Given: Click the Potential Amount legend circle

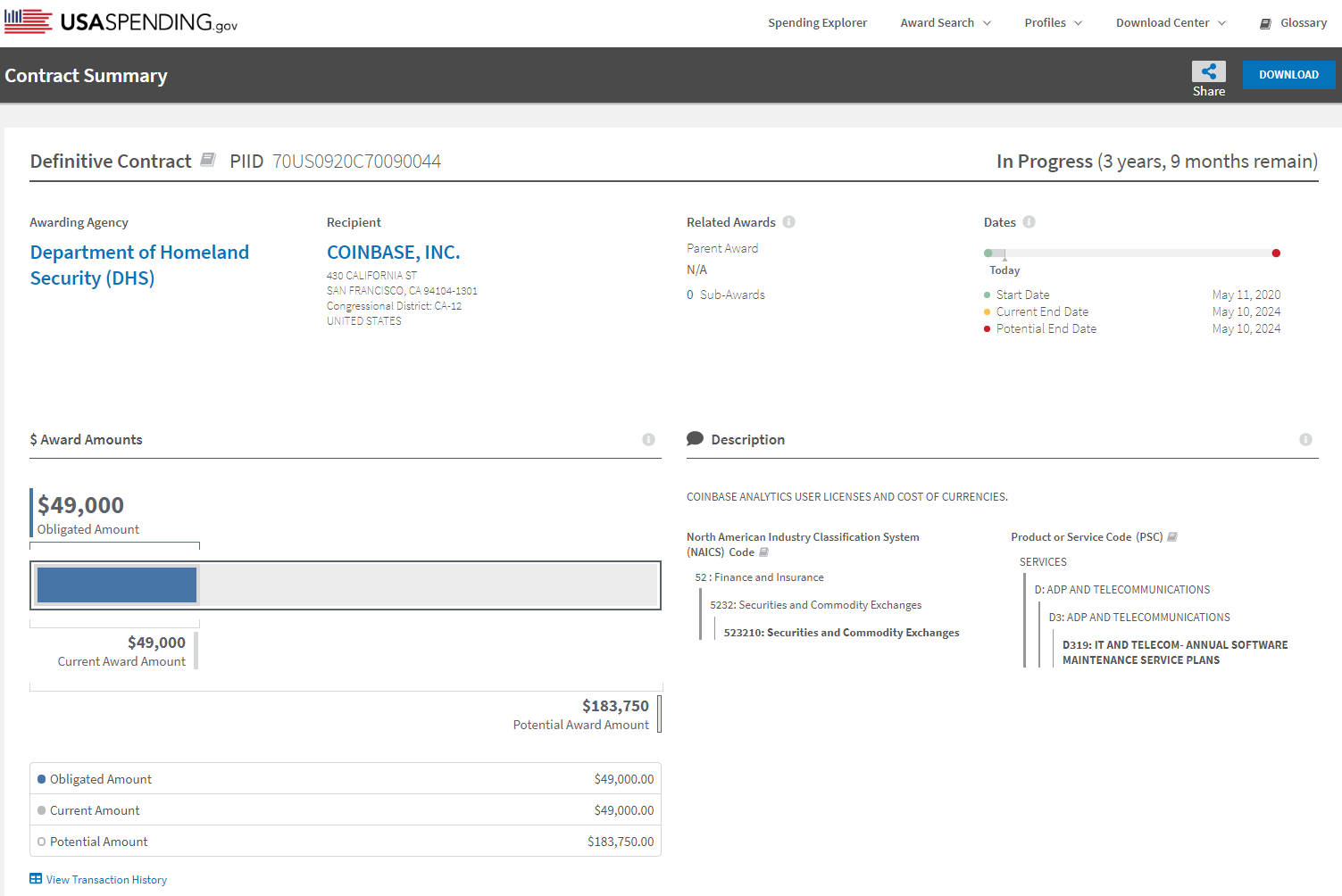Looking at the screenshot, I should pos(41,842).
